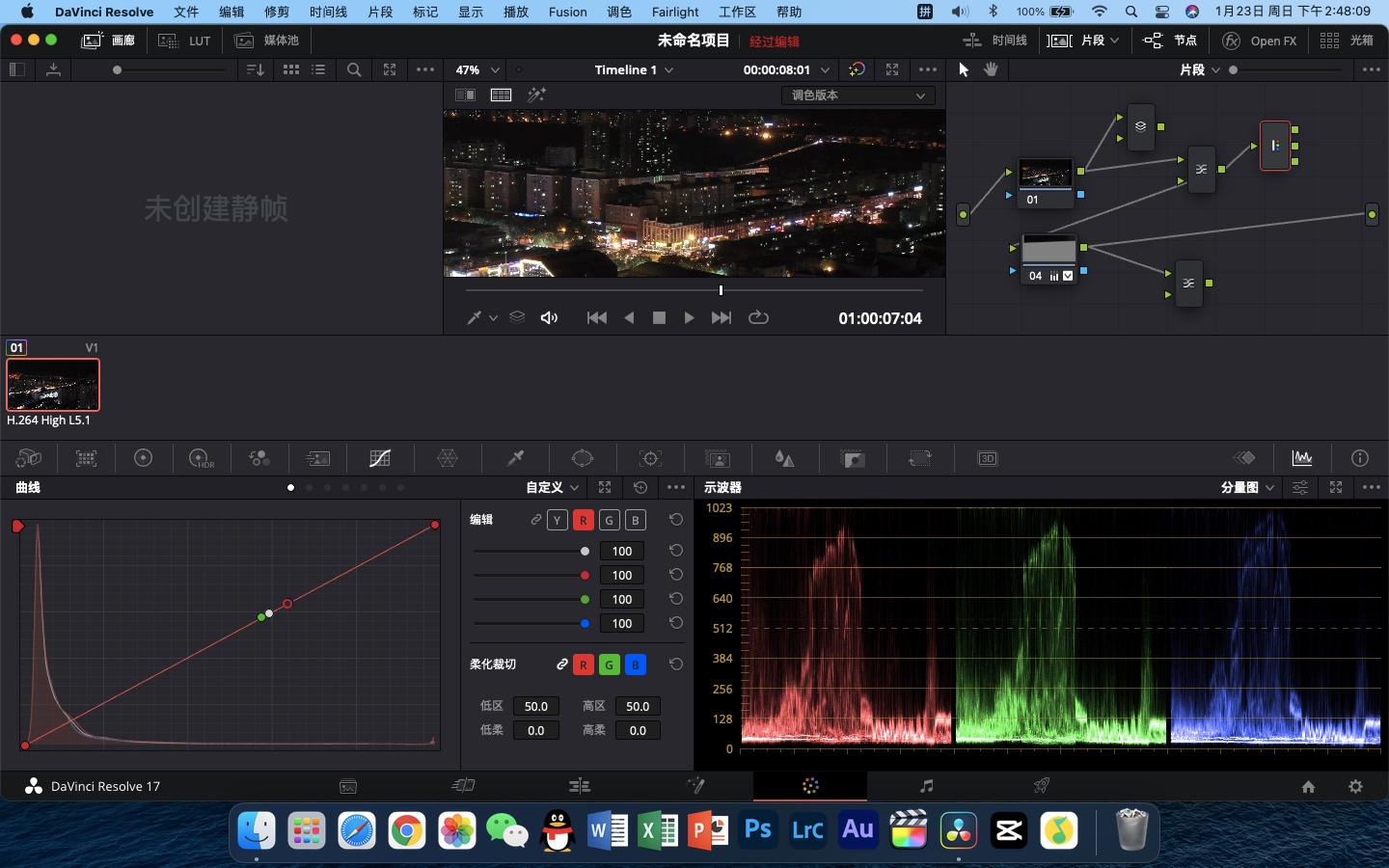Open the Color Wheels palette icon
Screen dimensions: 1389x868
pos(143,458)
